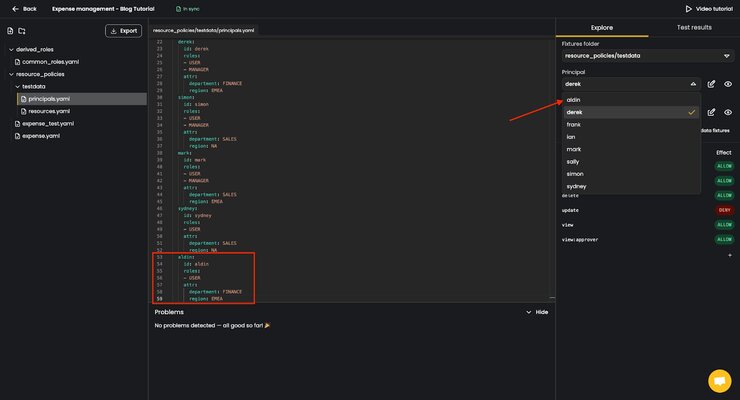
Task: Click the plus icon below the actions list
Action: click(x=730, y=255)
